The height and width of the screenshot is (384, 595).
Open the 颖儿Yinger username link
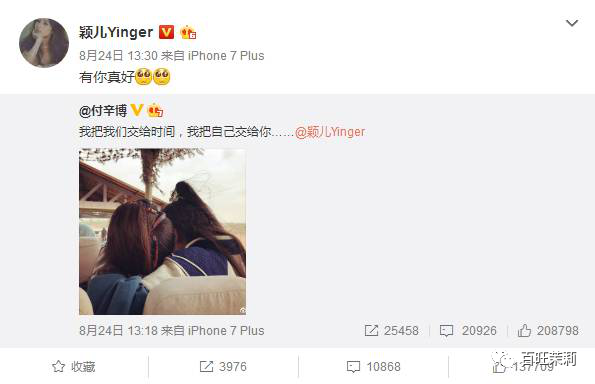[116, 32]
